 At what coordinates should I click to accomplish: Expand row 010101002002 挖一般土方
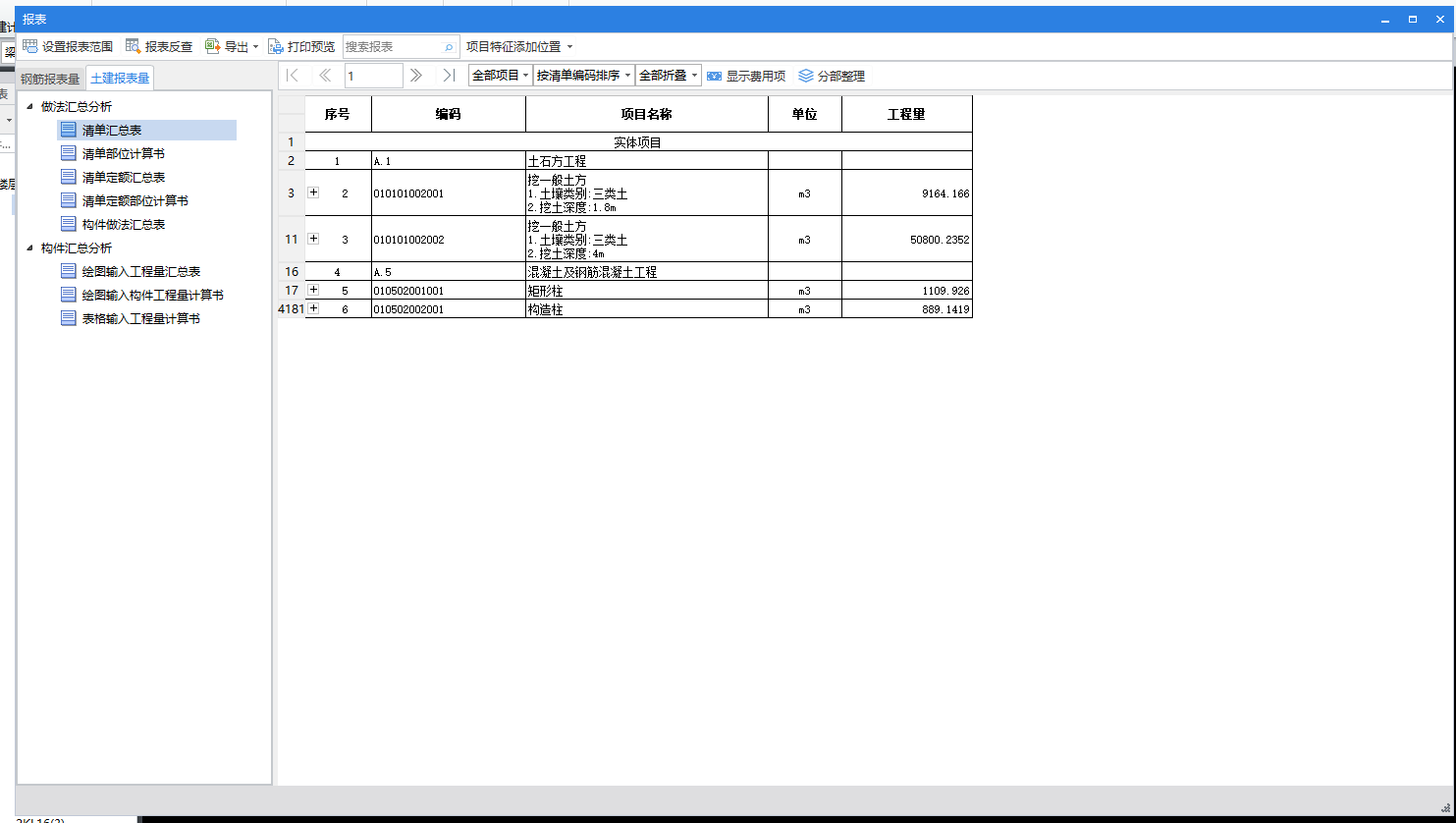point(314,238)
